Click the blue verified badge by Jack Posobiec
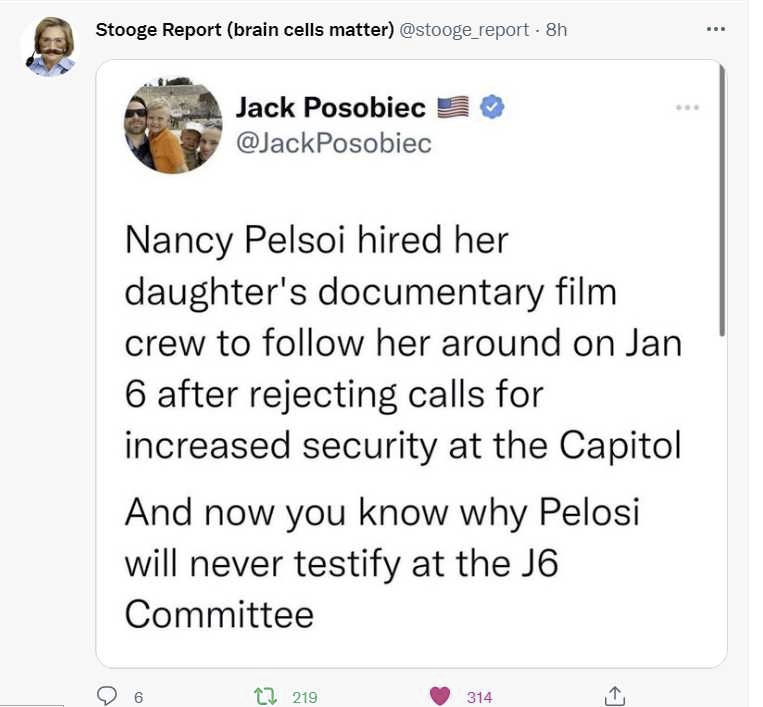 [493, 107]
